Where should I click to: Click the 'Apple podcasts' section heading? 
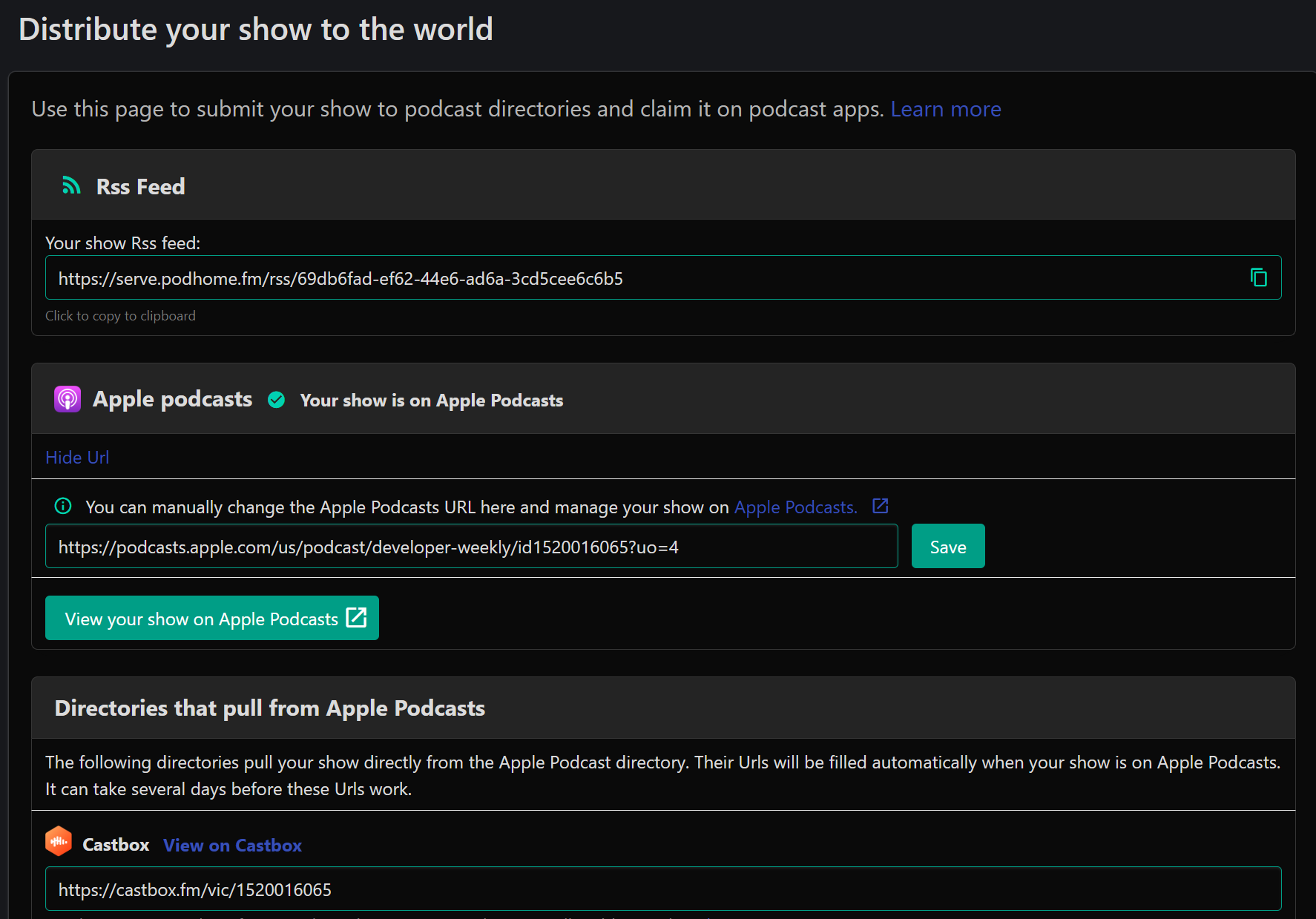(x=172, y=399)
